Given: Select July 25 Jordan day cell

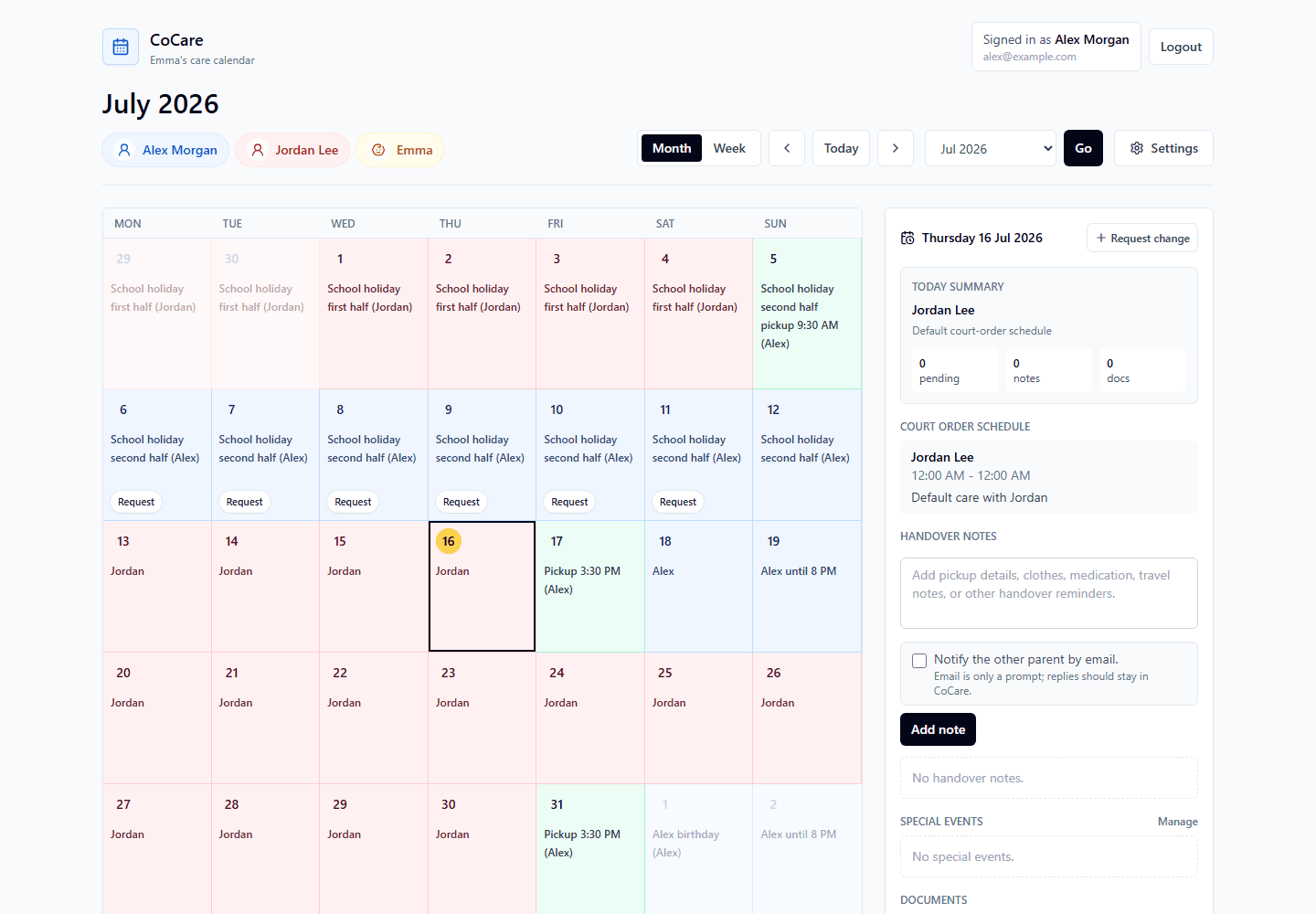Looking at the screenshot, I should click(x=699, y=717).
